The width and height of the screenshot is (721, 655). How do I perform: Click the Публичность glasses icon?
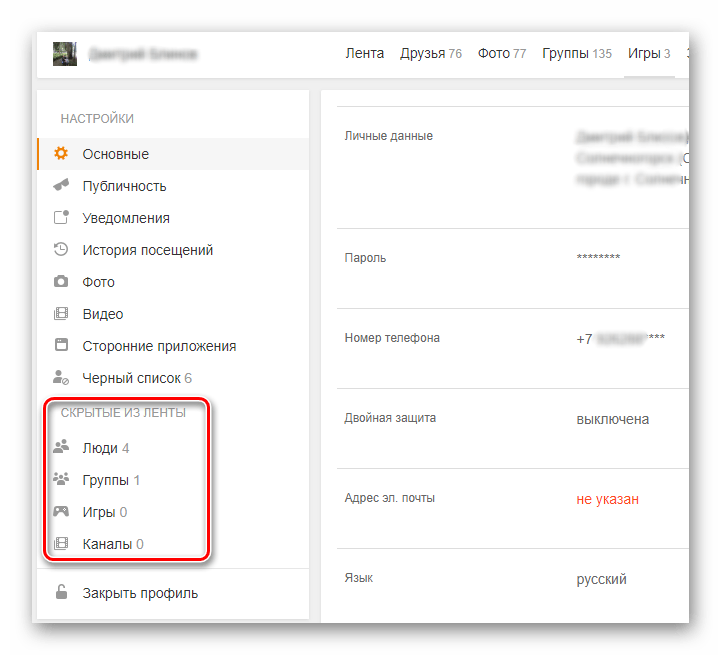tap(61, 185)
